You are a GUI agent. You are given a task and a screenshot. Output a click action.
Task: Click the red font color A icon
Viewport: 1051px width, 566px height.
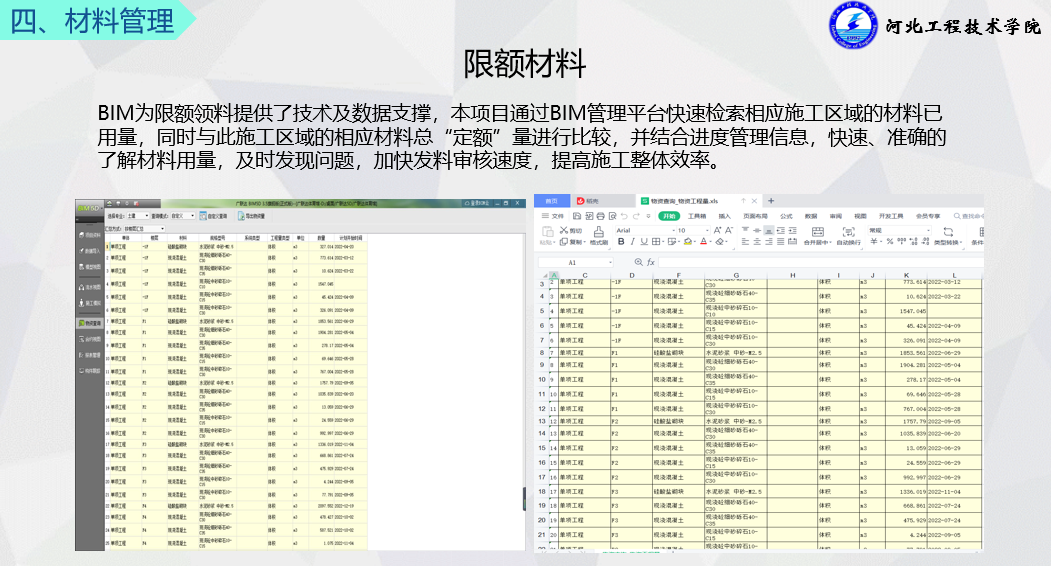coord(704,241)
